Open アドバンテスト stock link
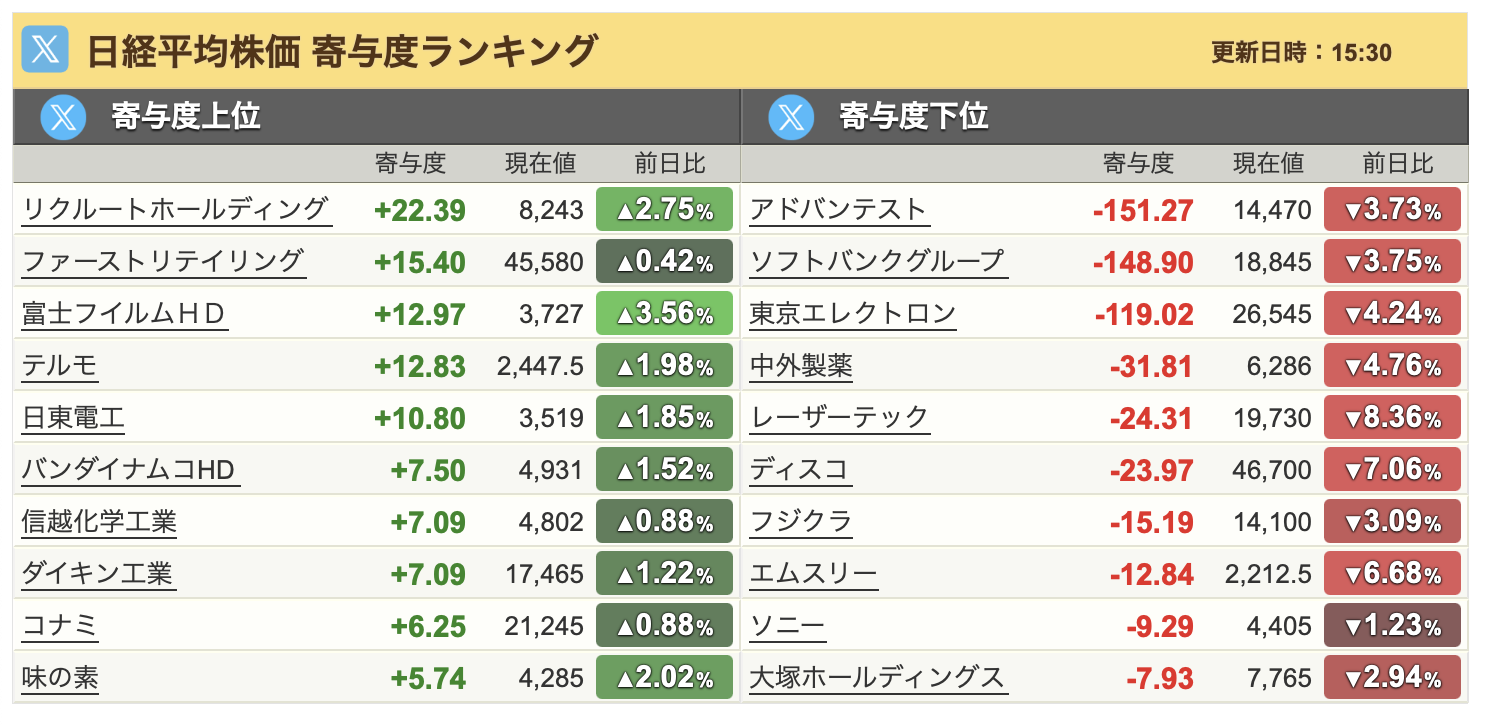This screenshot has height=726, width=1486. tap(838, 209)
